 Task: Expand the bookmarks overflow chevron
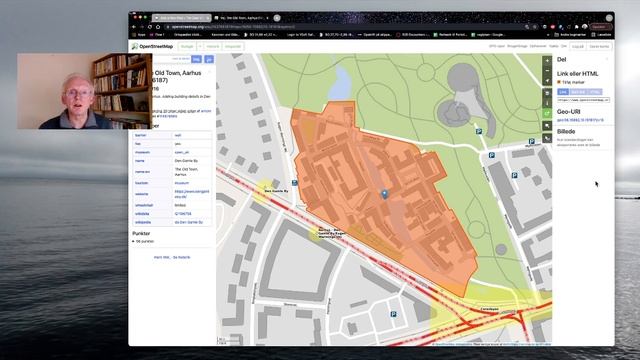pyautogui.click(x=548, y=35)
